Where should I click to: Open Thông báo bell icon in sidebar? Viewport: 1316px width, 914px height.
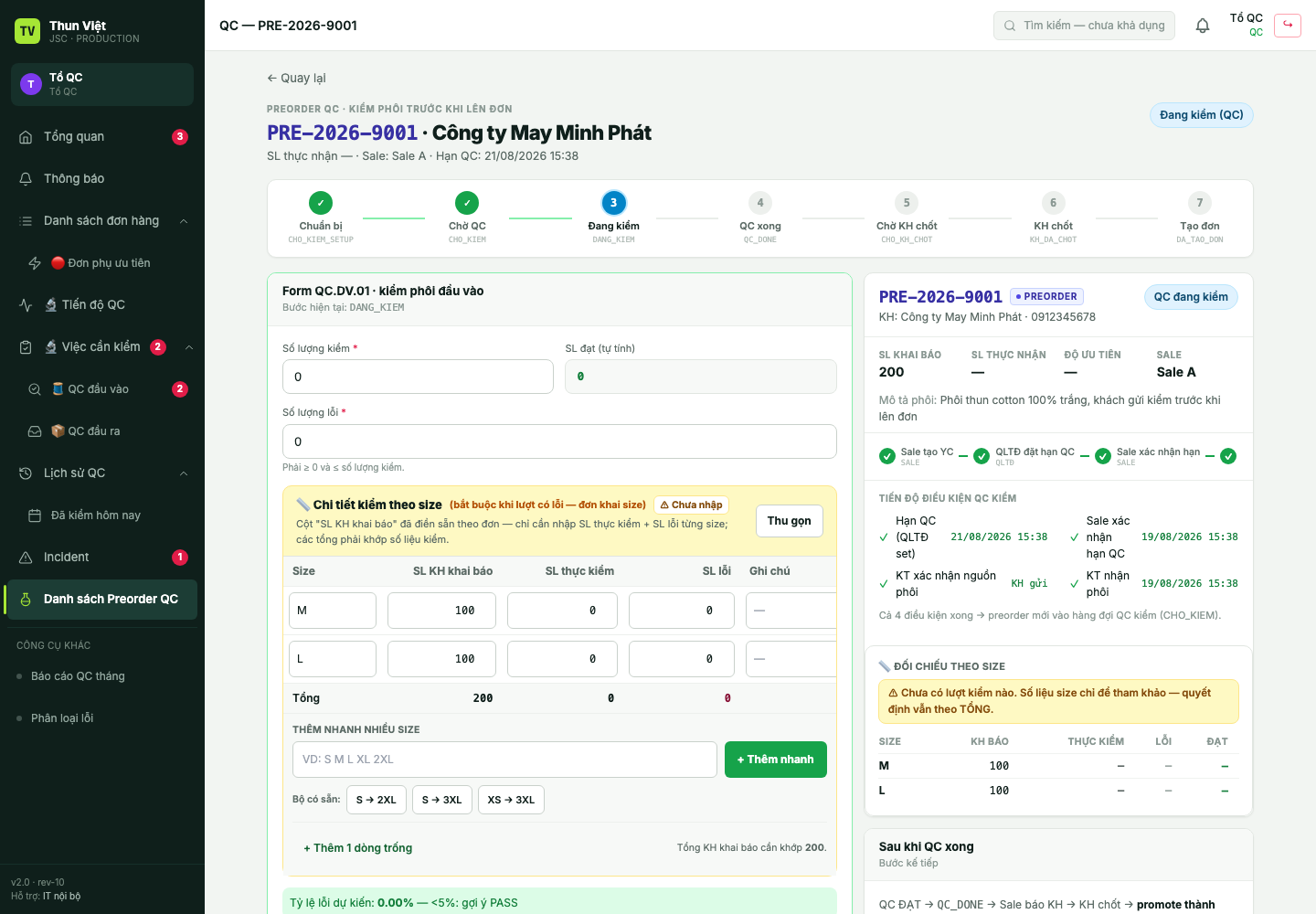pos(26,179)
